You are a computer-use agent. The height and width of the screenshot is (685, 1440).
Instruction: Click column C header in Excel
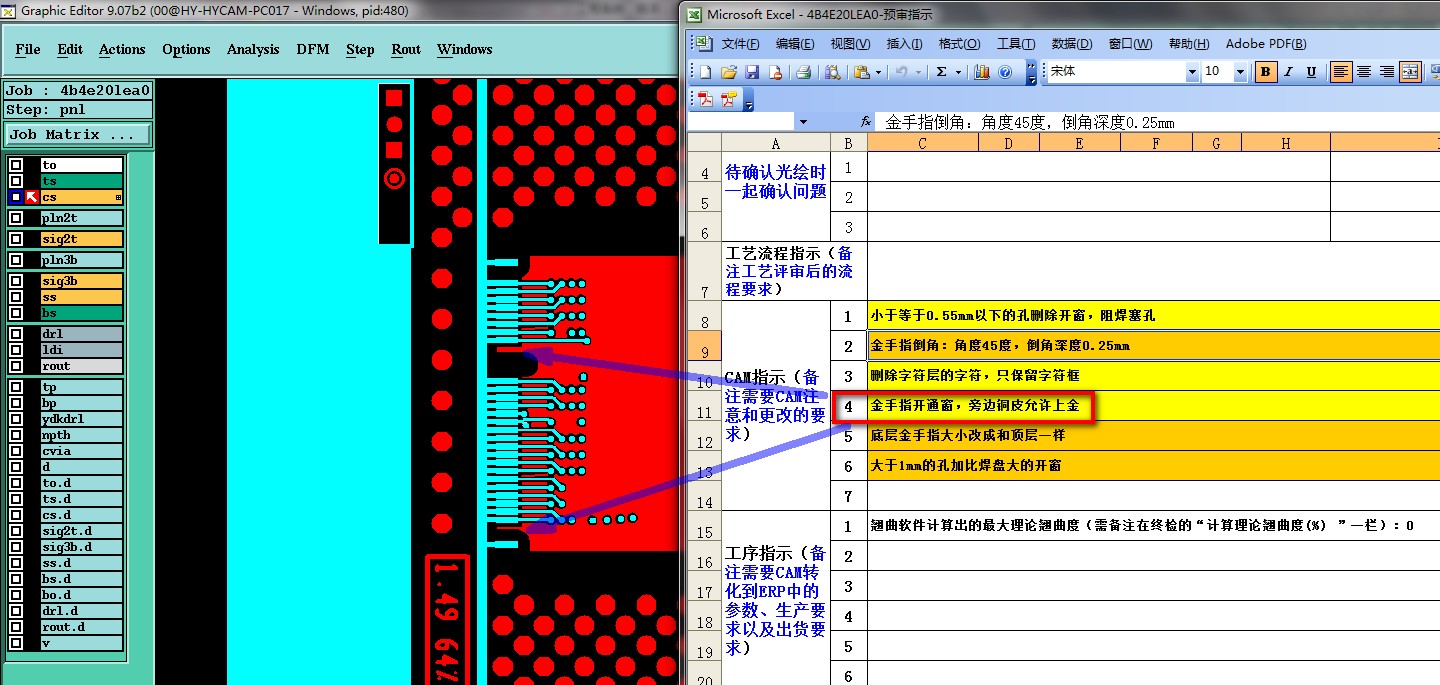pos(922,143)
